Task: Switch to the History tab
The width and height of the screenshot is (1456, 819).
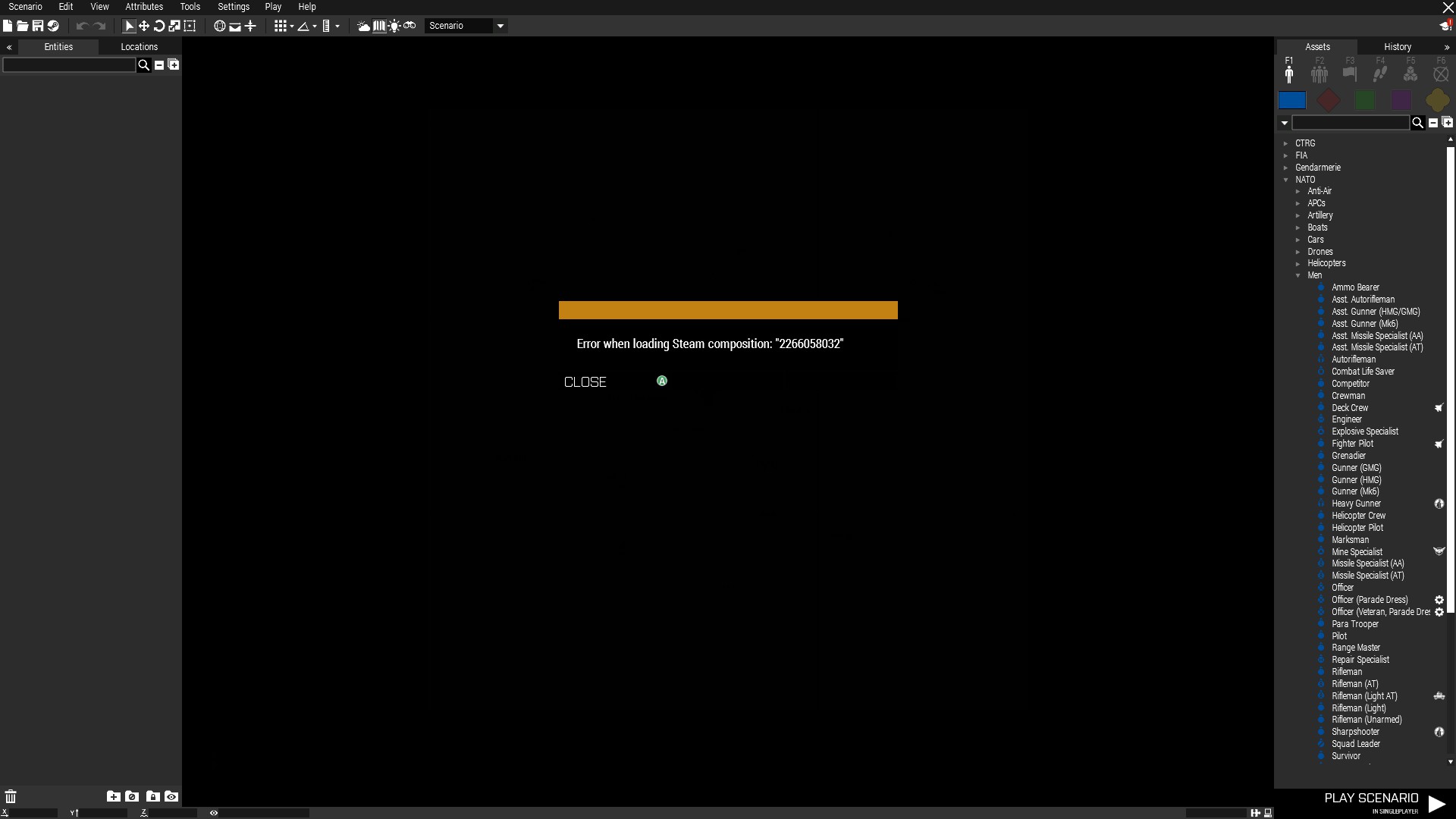Action: click(1397, 47)
